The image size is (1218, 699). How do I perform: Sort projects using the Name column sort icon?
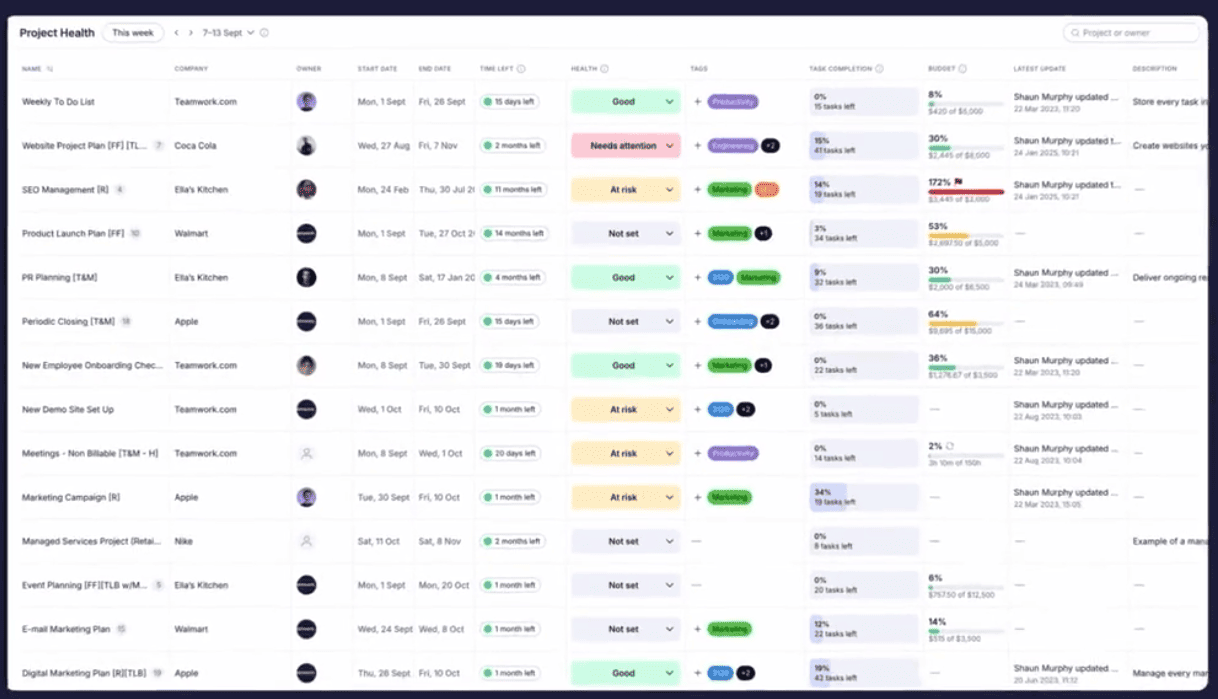[x=50, y=69]
